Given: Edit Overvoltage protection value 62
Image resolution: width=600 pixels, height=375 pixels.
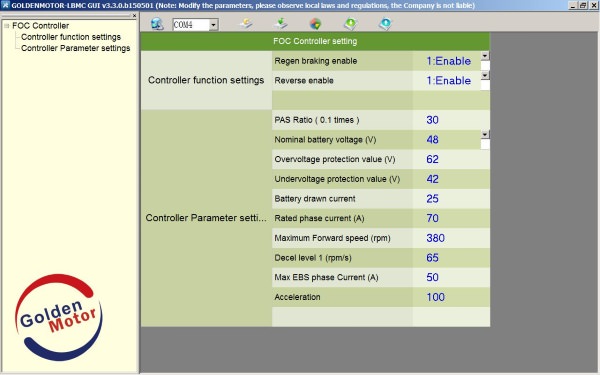Looking at the screenshot, I should click(432, 159).
